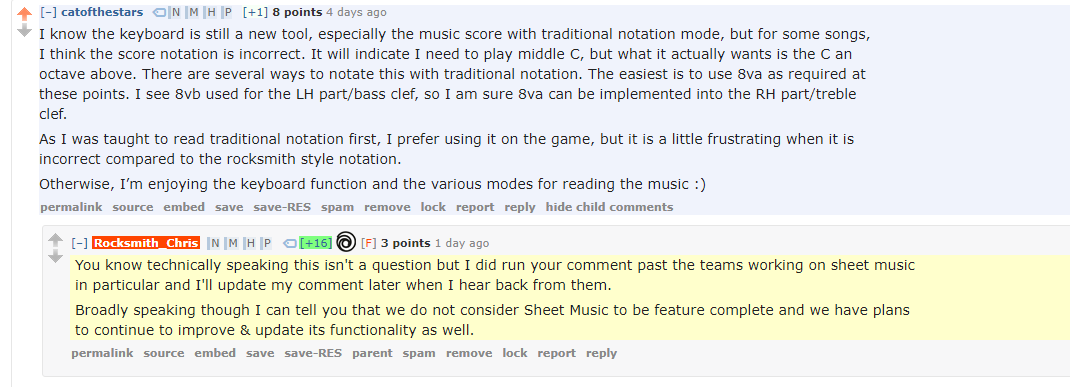Click the tag icon next to catofthestars

pyautogui.click(x=158, y=12)
